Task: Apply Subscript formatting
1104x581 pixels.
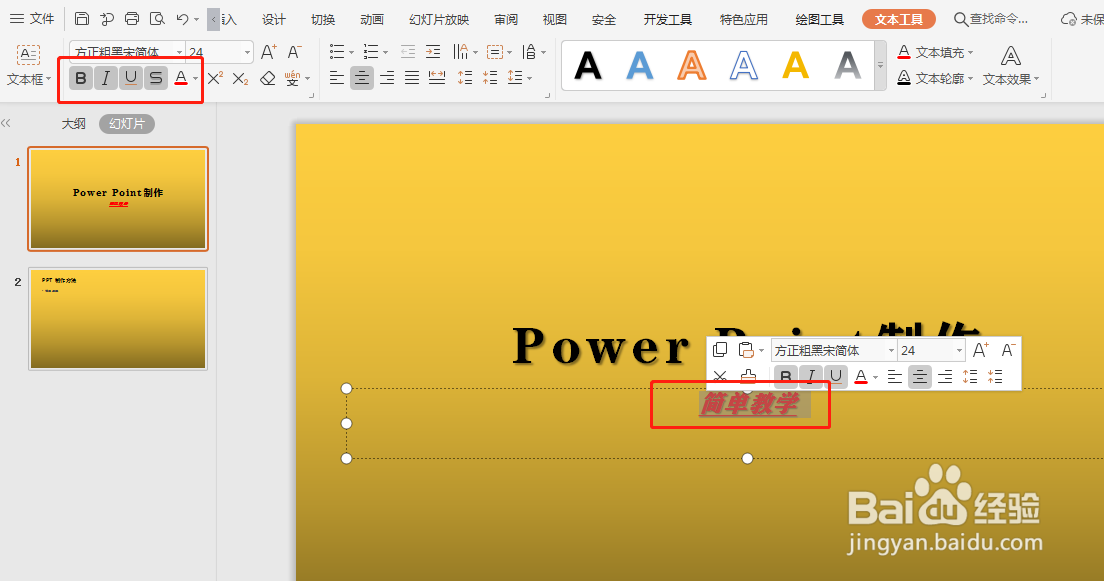Action: pyautogui.click(x=240, y=77)
